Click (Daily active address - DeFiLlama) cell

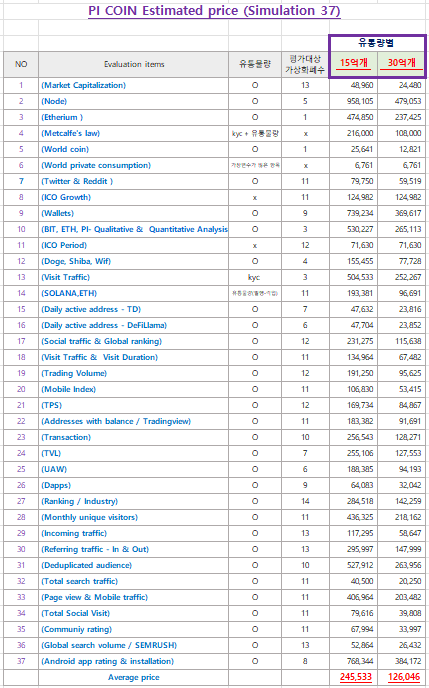(134, 326)
